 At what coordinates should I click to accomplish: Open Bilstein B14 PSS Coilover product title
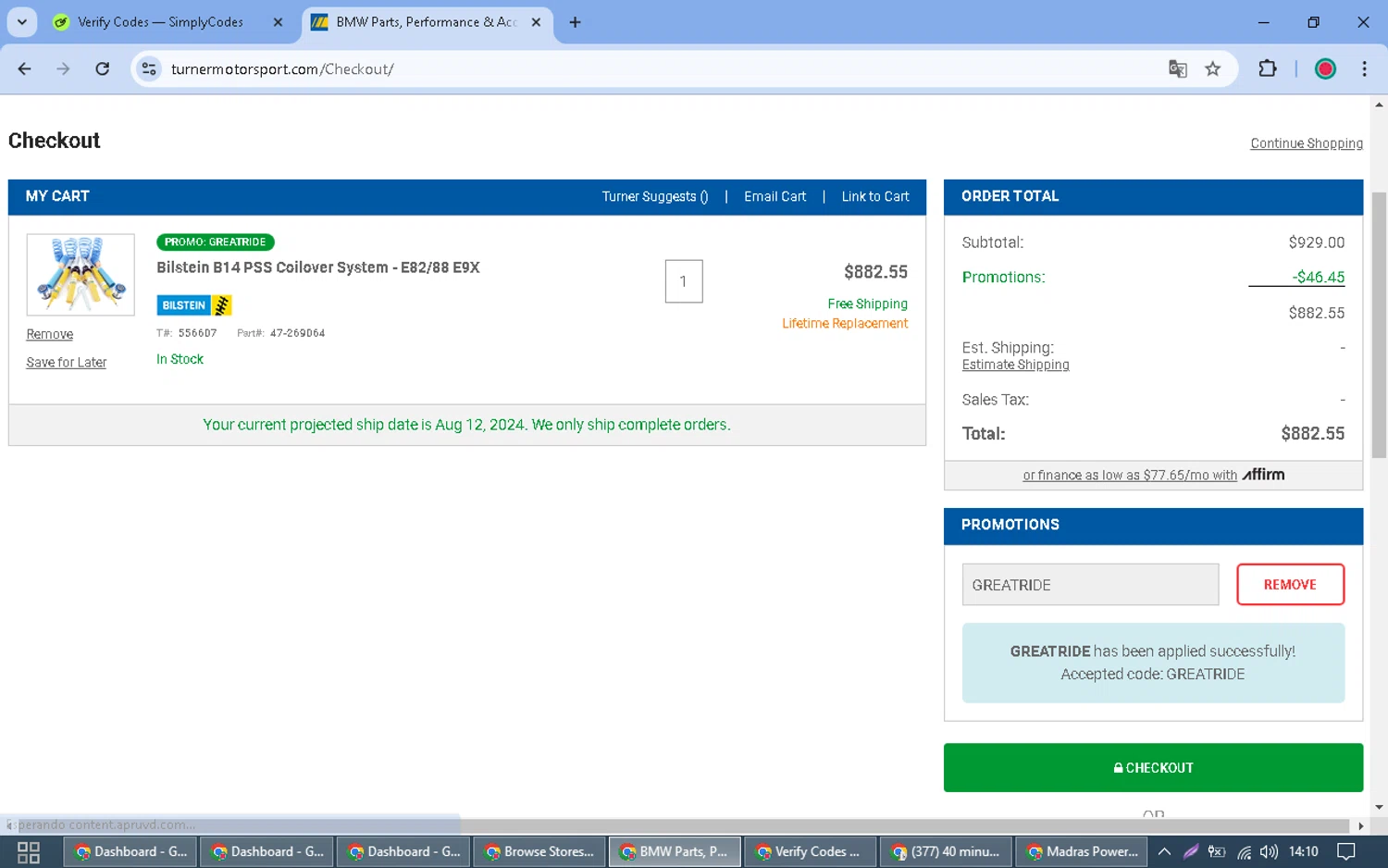(x=318, y=267)
